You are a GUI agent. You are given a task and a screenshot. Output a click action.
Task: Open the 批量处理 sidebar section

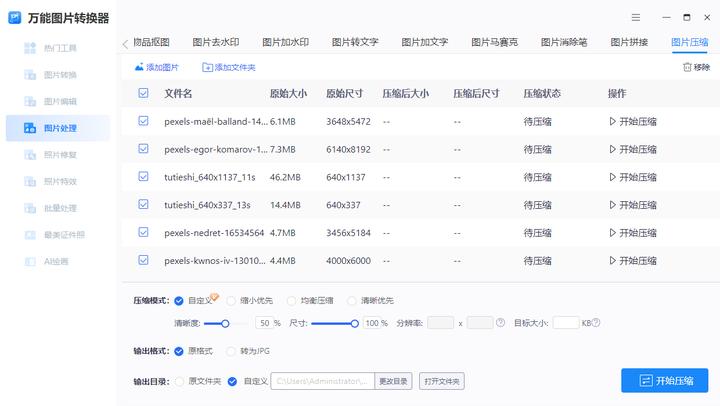click(x=51, y=208)
